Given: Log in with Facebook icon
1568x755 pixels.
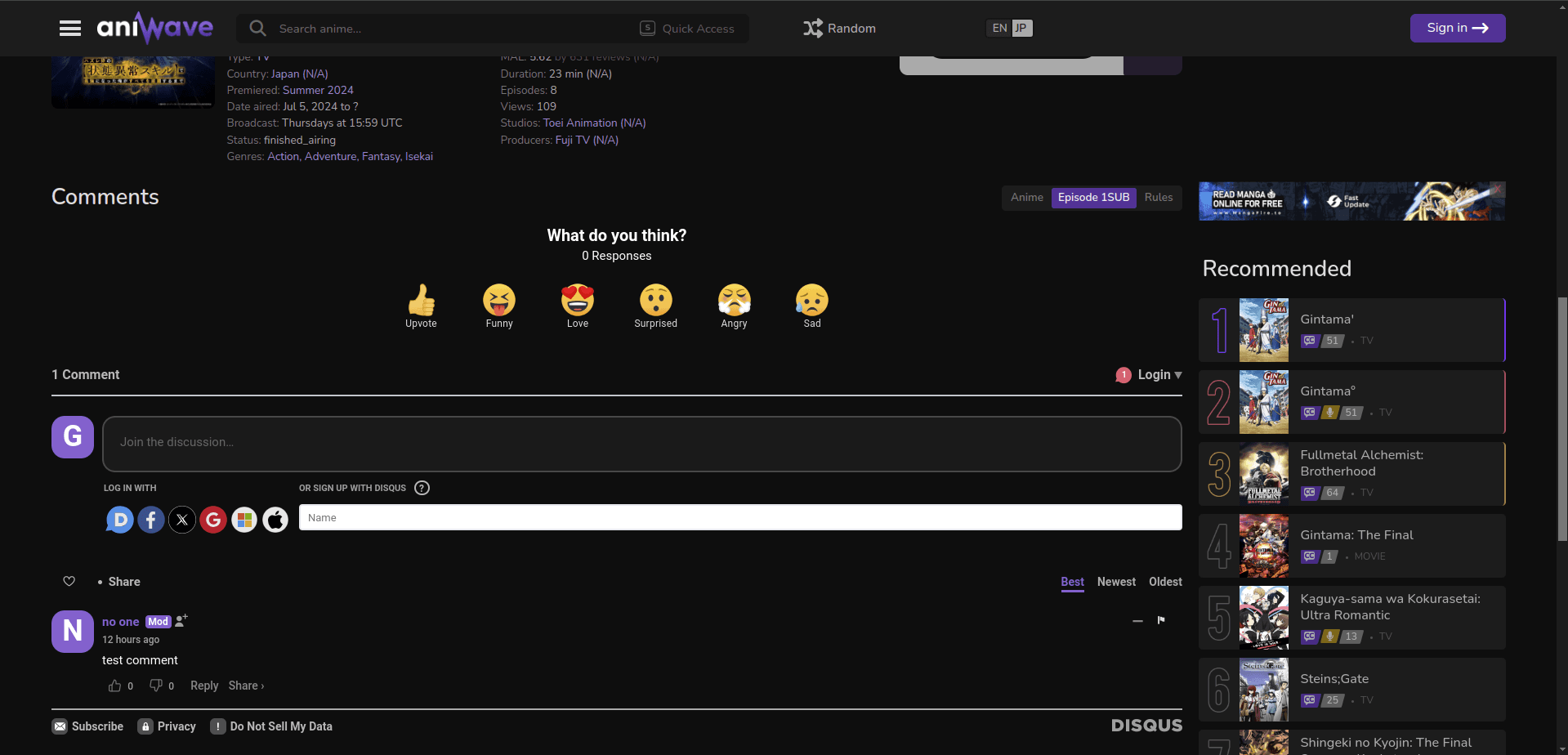Looking at the screenshot, I should 151,520.
